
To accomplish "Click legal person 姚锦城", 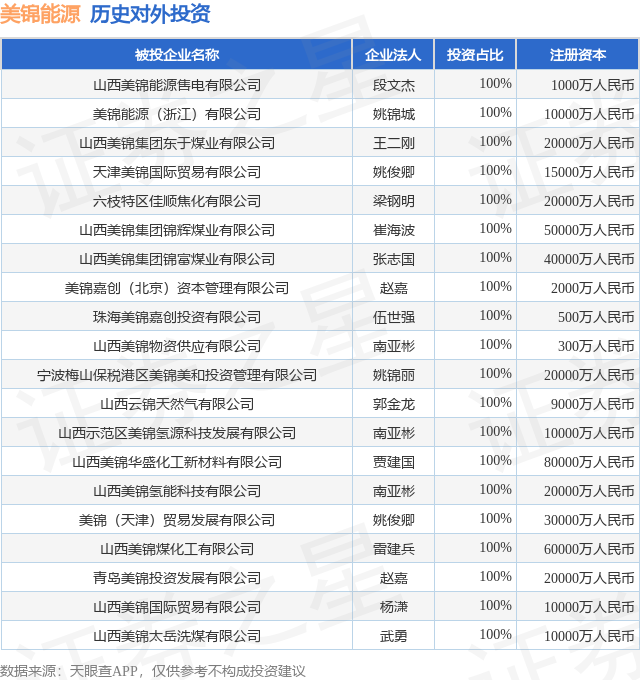I will (x=394, y=114).
